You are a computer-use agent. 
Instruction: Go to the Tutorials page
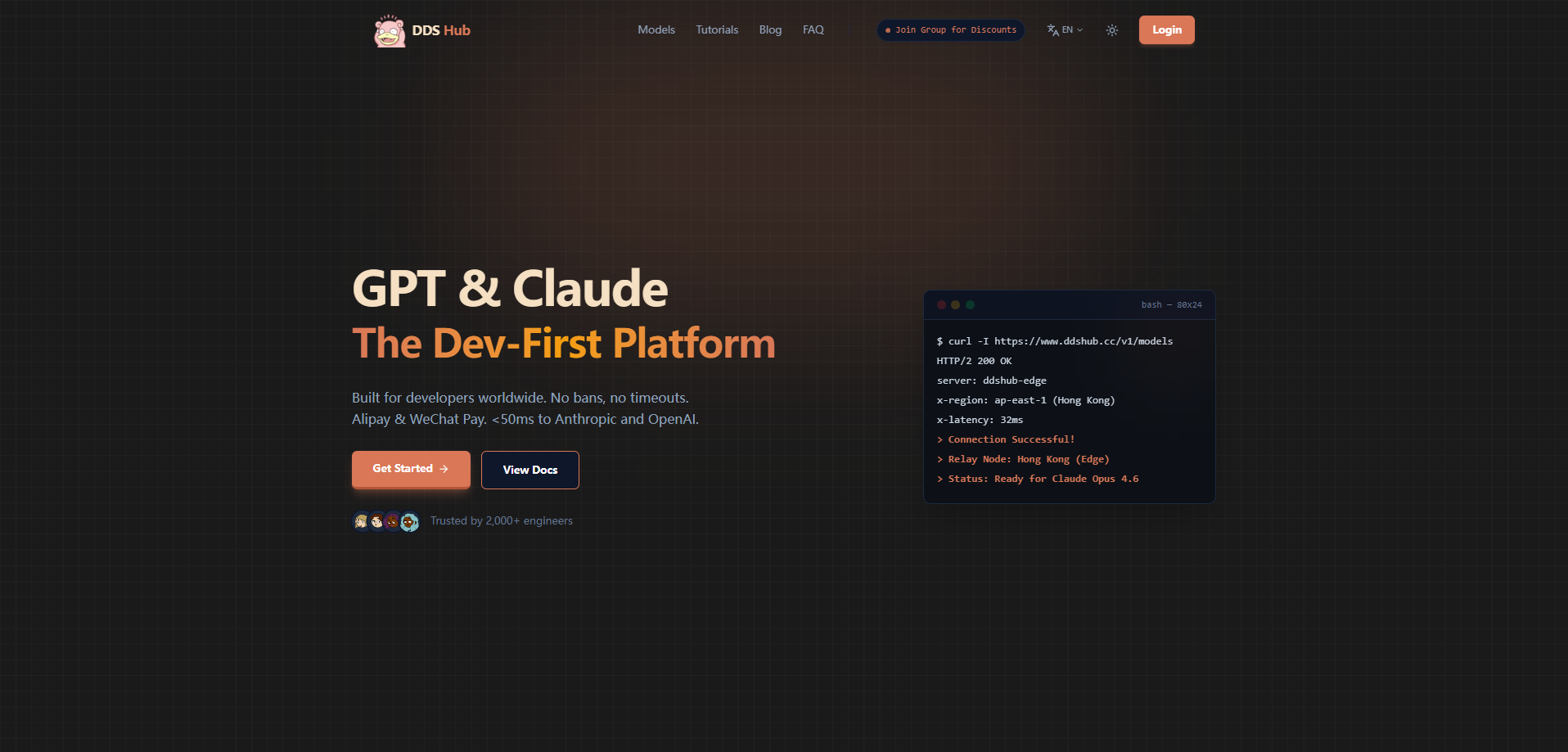(717, 29)
